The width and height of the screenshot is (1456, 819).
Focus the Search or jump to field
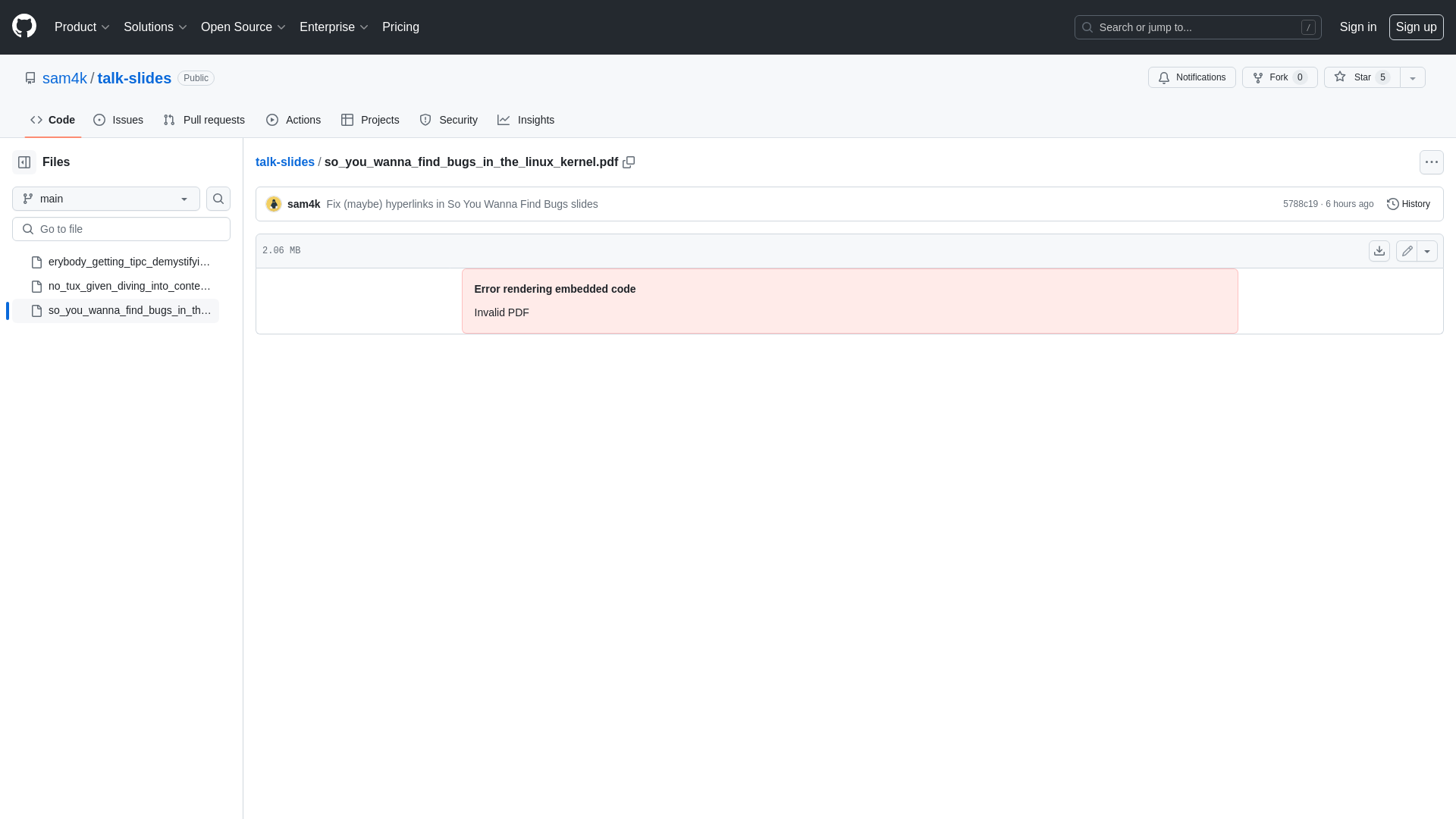1198,27
